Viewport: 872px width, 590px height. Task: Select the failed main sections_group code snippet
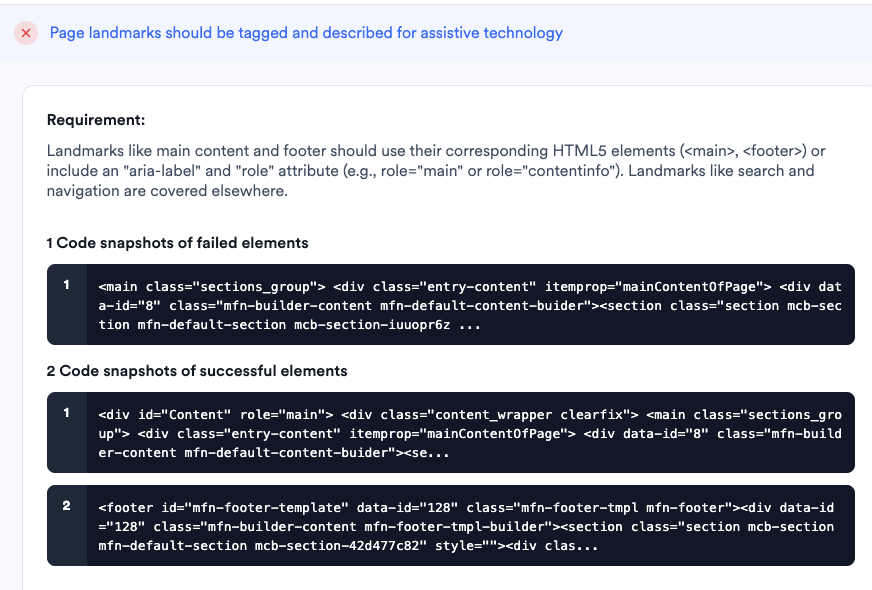[x=470, y=305]
